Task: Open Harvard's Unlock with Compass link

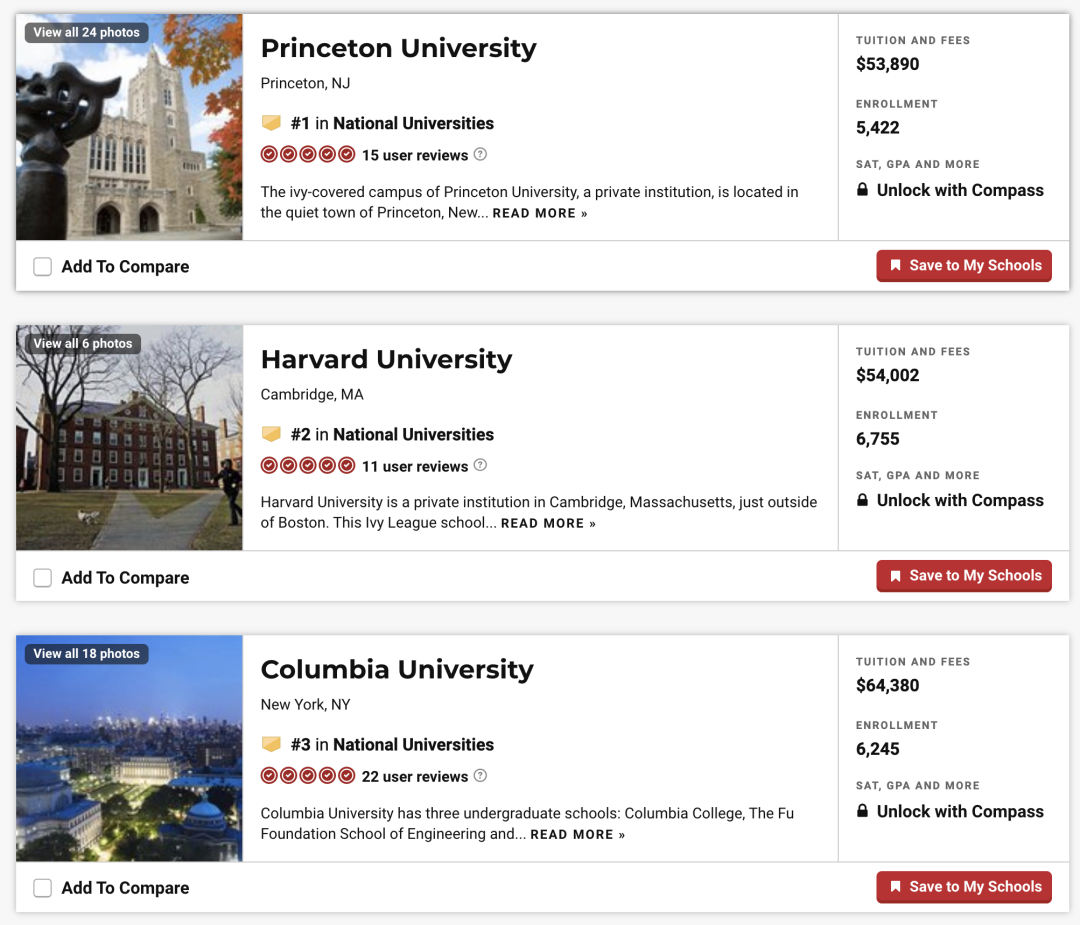Action: coord(959,501)
